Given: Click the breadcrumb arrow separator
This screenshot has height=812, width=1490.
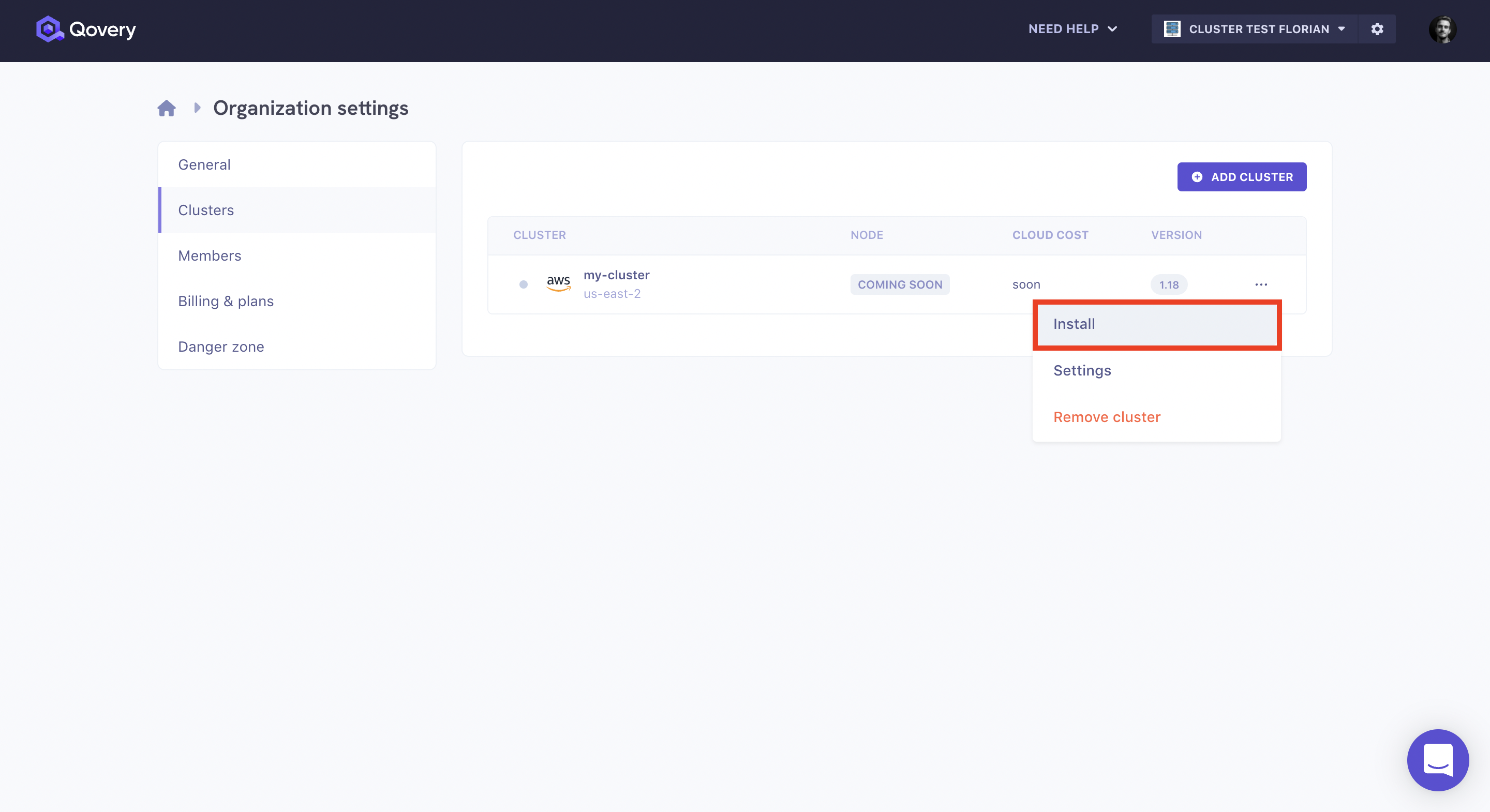Looking at the screenshot, I should (x=197, y=108).
